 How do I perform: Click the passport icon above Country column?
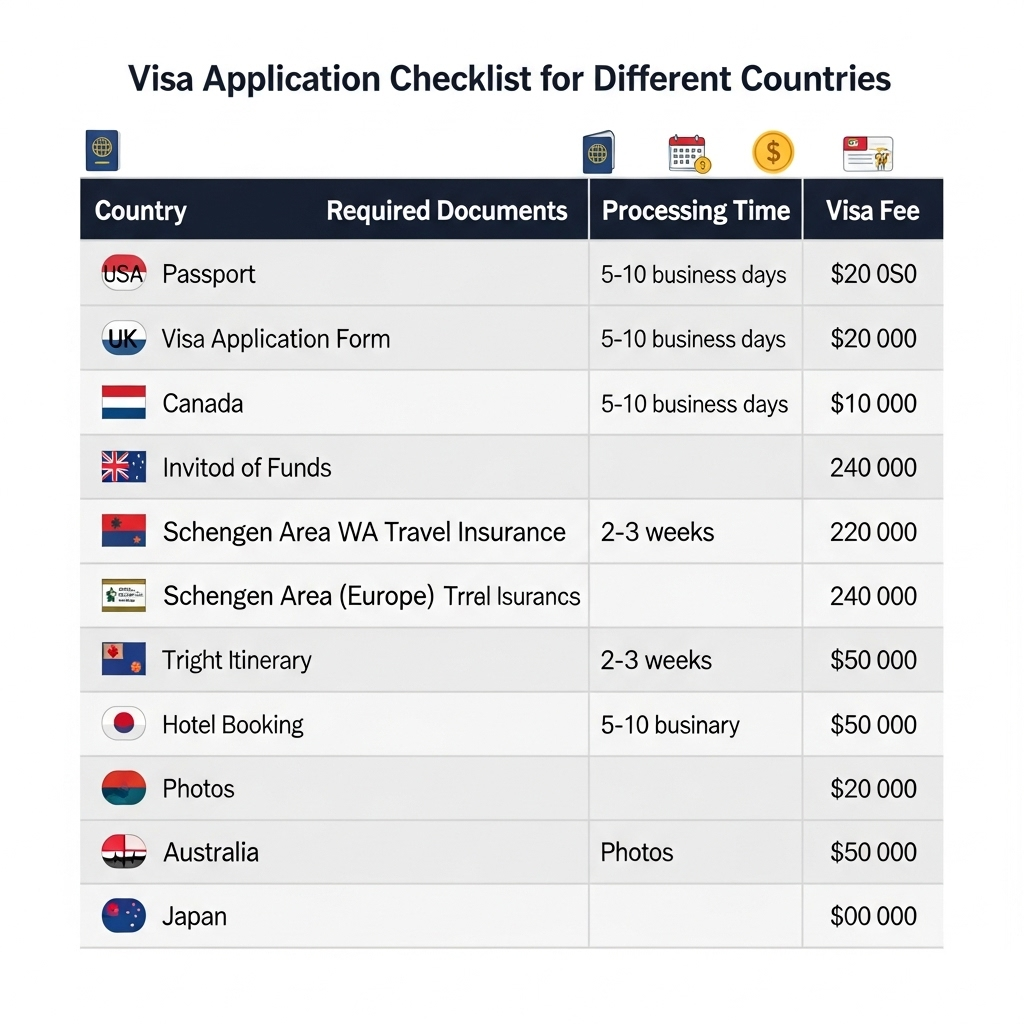pos(102,151)
